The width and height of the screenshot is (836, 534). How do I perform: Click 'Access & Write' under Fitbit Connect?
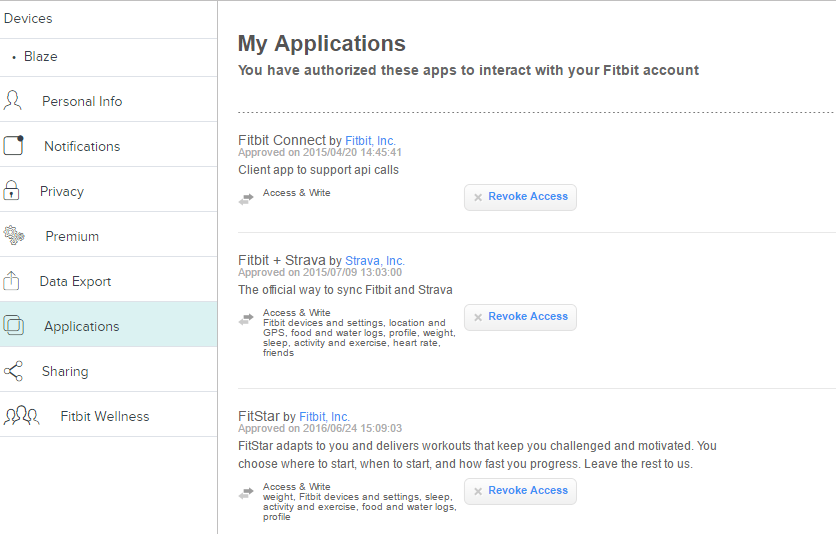[x=296, y=193]
